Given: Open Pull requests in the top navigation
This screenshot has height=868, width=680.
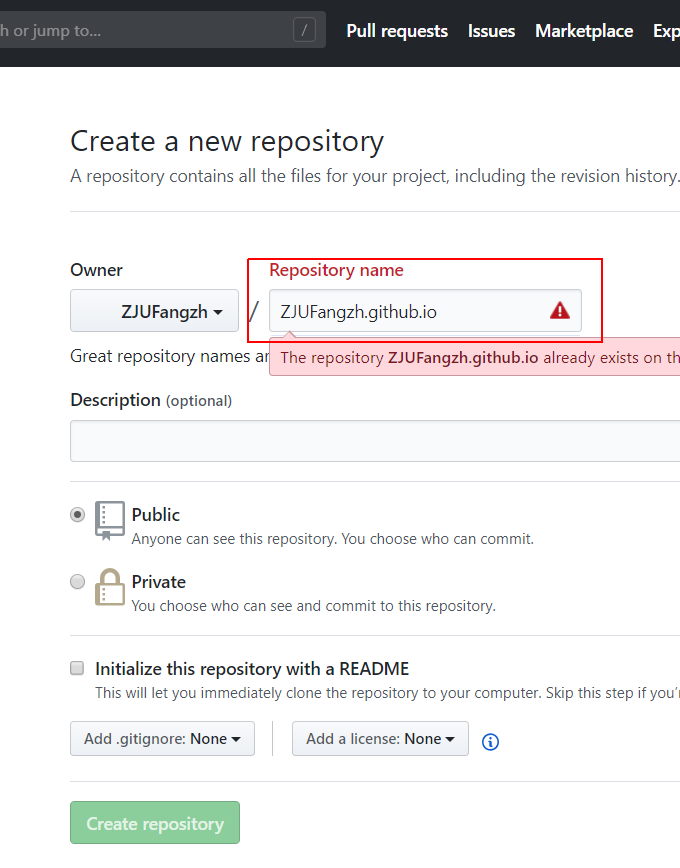Looking at the screenshot, I should (397, 31).
